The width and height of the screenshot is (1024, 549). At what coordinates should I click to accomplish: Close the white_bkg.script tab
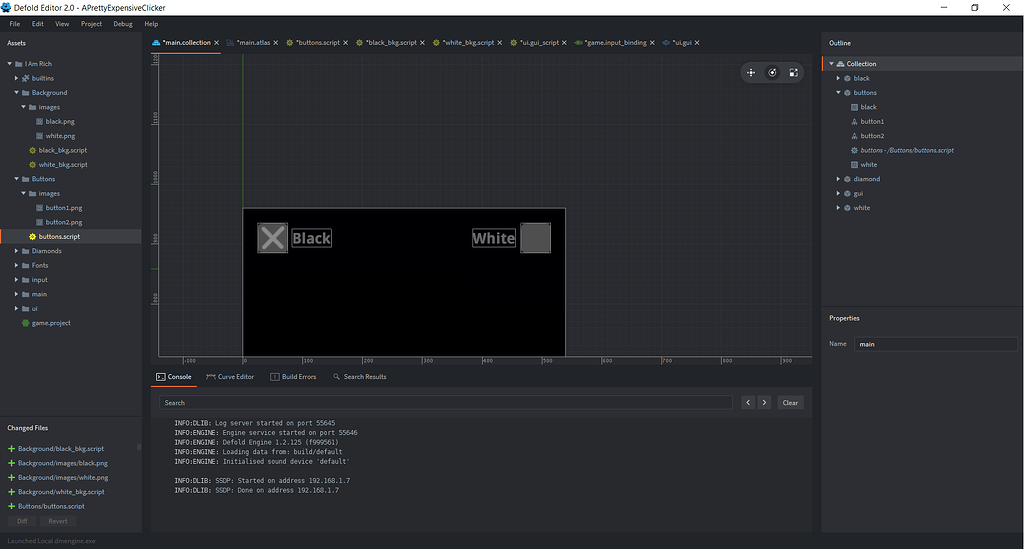[x=500, y=43]
